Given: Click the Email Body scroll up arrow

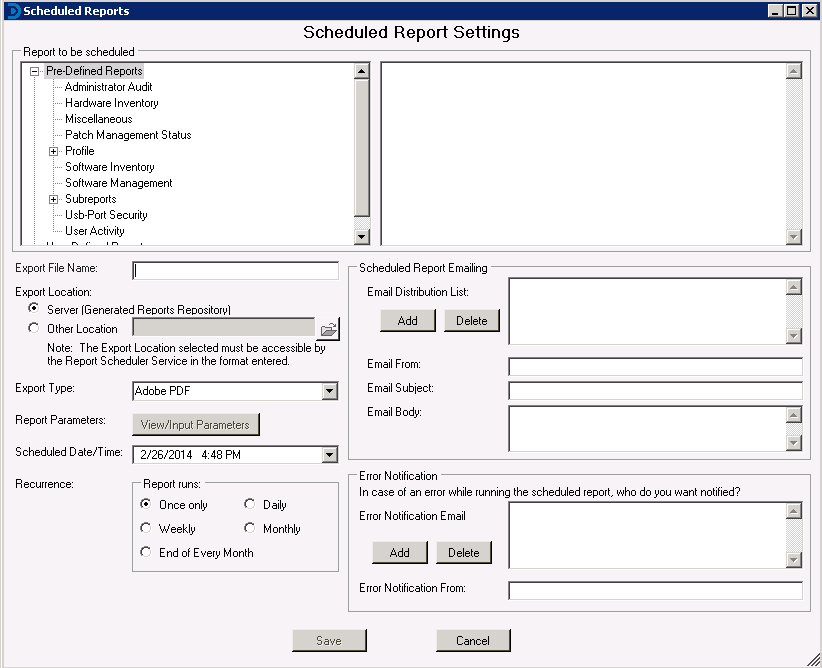Looking at the screenshot, I should click(x=794, y=415).
